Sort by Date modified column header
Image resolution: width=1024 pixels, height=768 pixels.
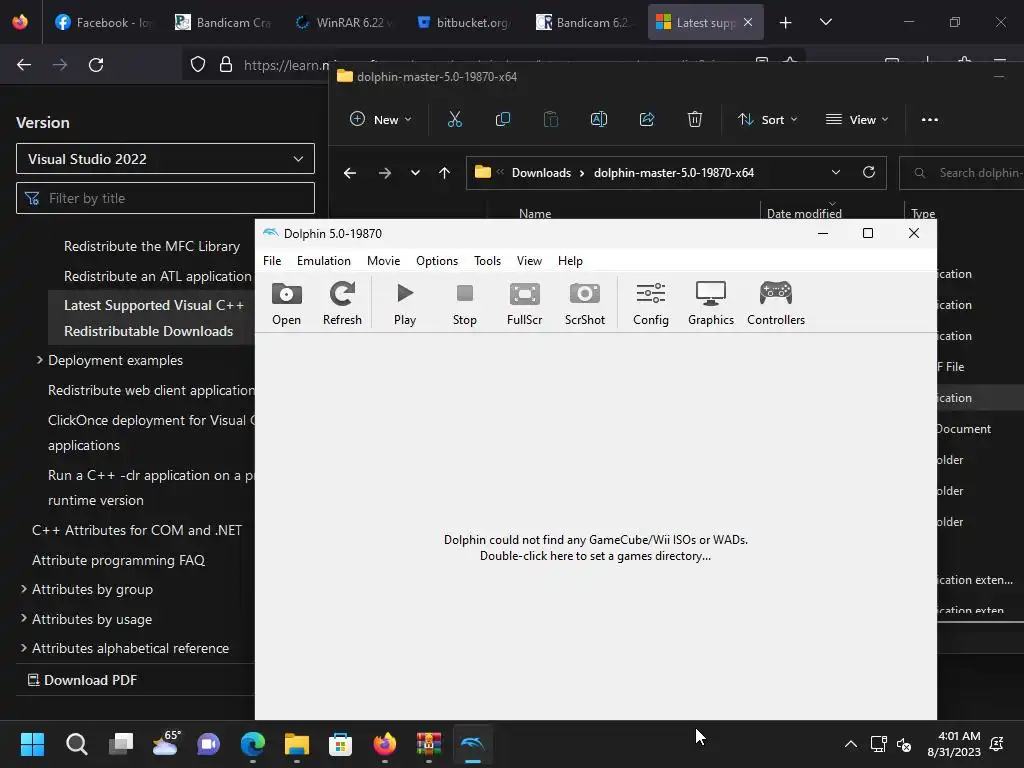tap(804, 214)
